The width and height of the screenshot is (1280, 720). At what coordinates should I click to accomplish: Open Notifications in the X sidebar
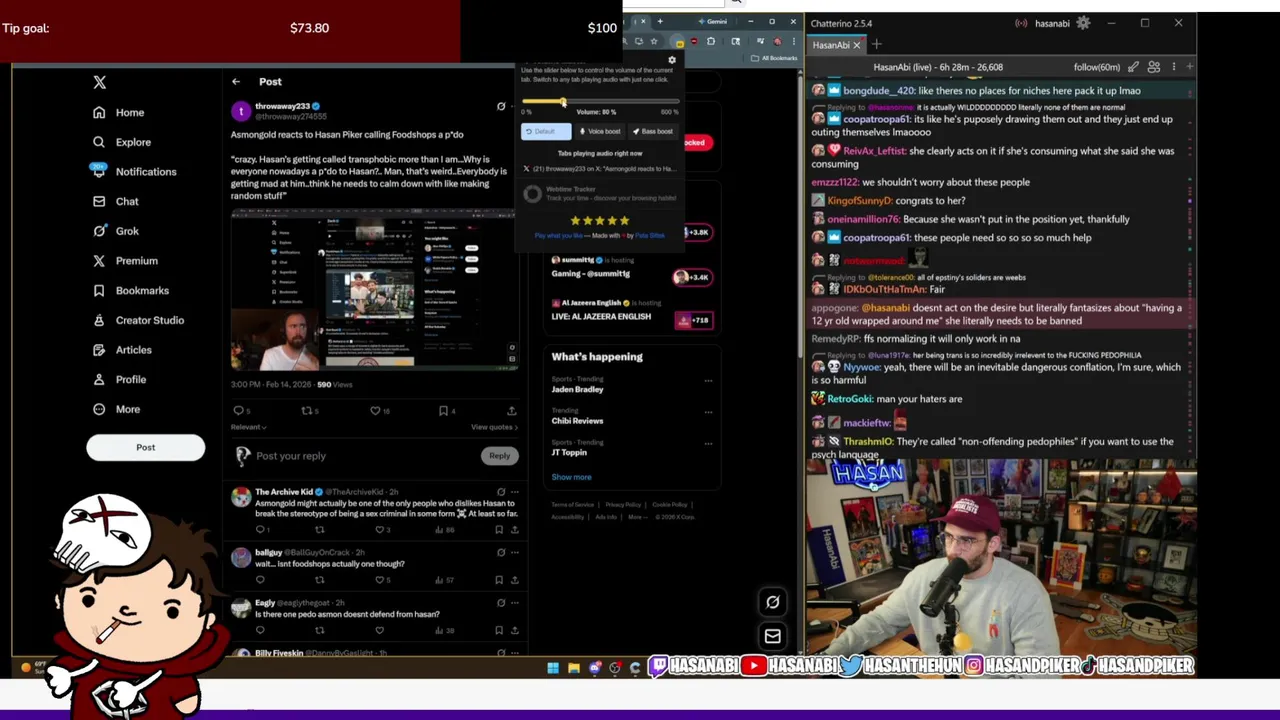[x=134, y=172]
